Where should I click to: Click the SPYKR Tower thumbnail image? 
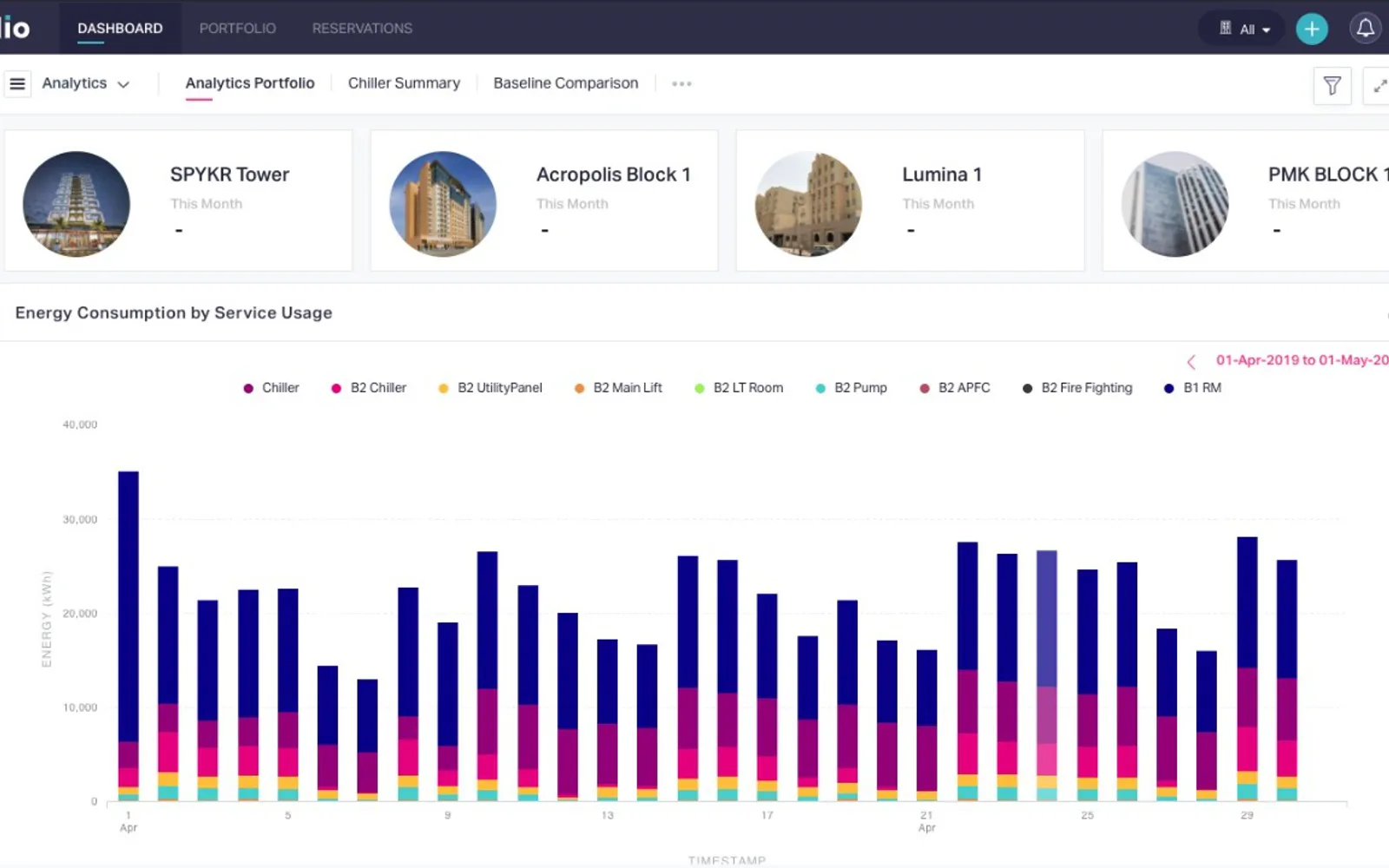coord(76,204)
